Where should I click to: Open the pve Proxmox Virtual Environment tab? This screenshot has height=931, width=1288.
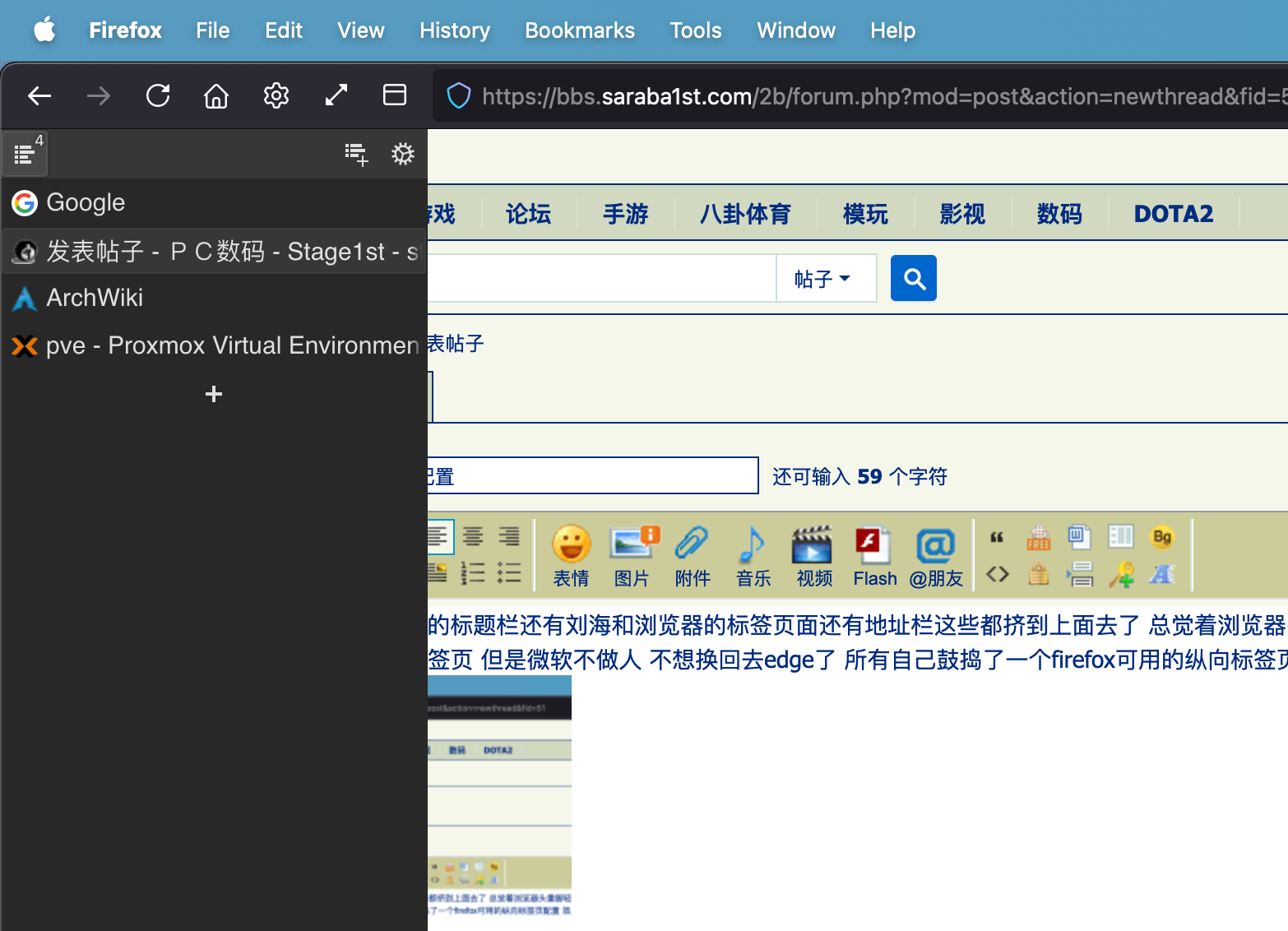(214, 345)
